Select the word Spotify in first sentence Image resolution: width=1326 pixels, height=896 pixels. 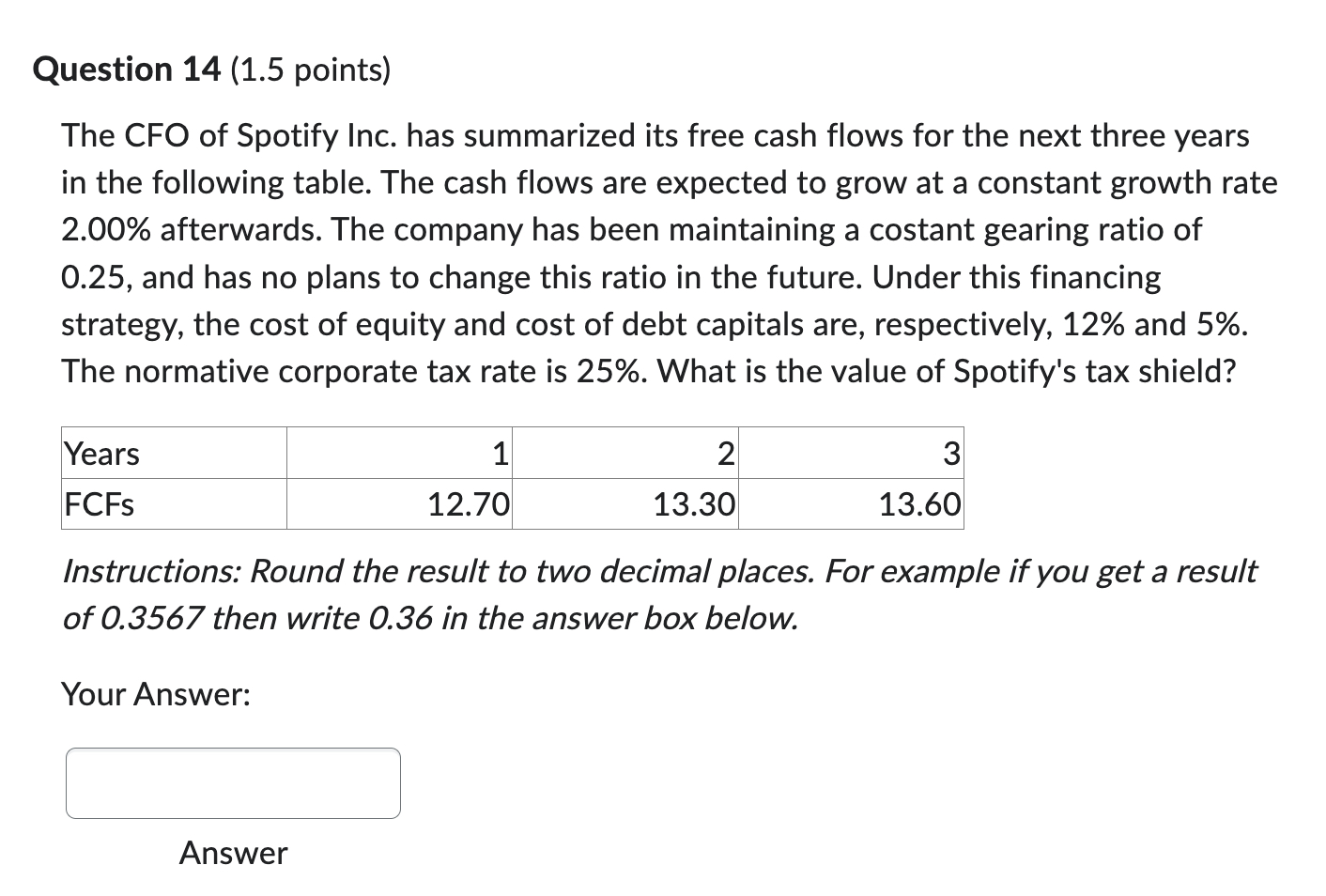tap(293, 135)
